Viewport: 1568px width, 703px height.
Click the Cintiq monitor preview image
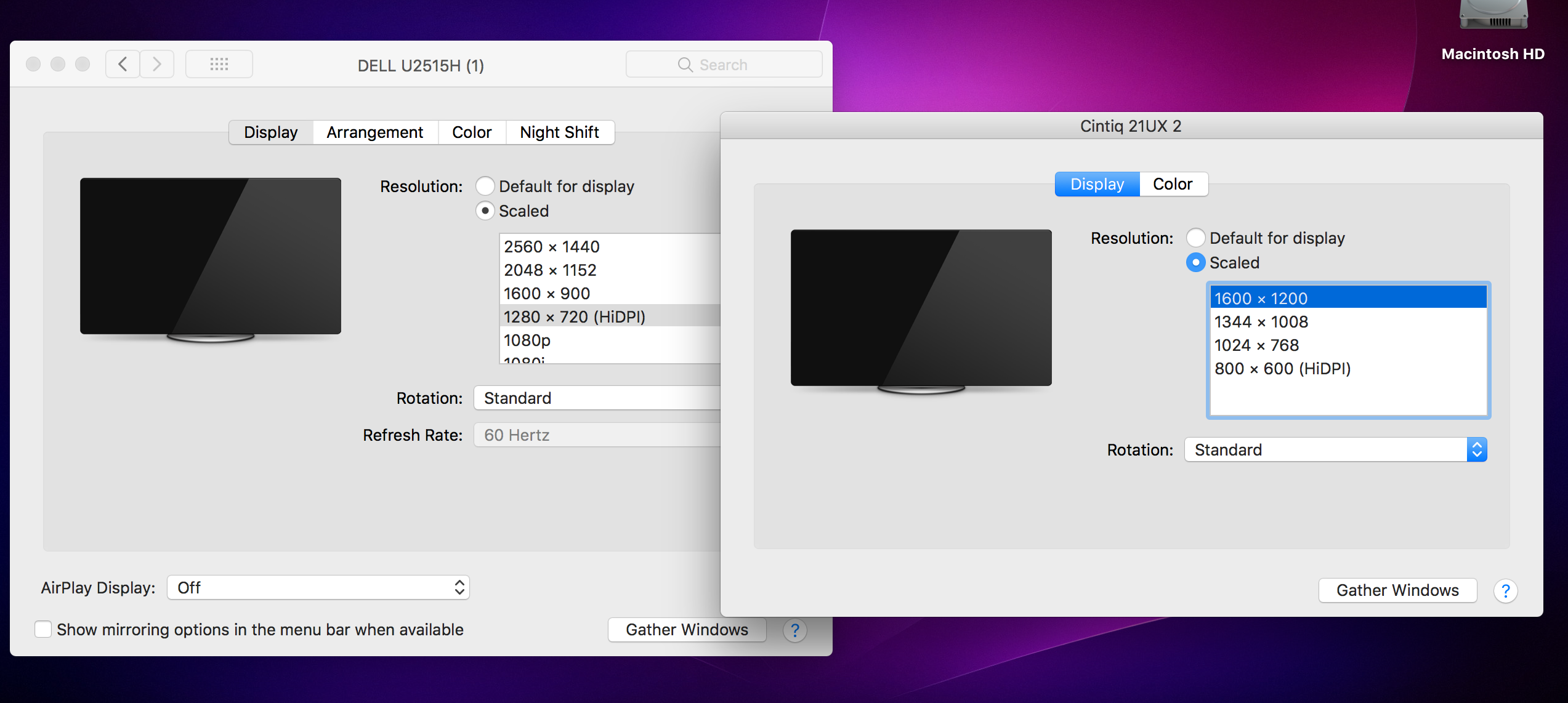click(x=921, y=311)
